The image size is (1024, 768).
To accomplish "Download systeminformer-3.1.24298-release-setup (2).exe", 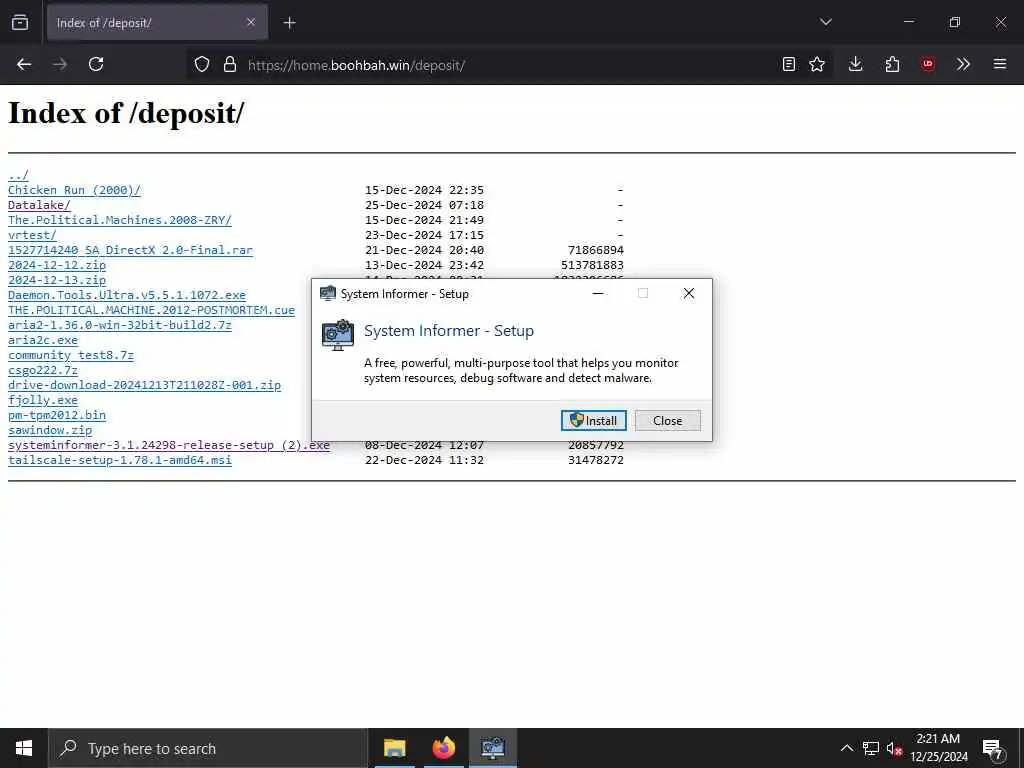I will (169, 445).
